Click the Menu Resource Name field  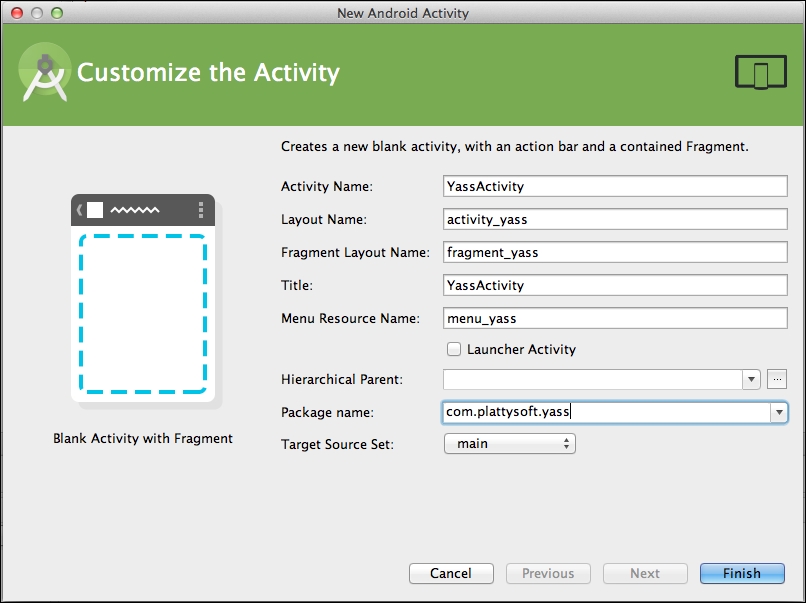point(615,318)
